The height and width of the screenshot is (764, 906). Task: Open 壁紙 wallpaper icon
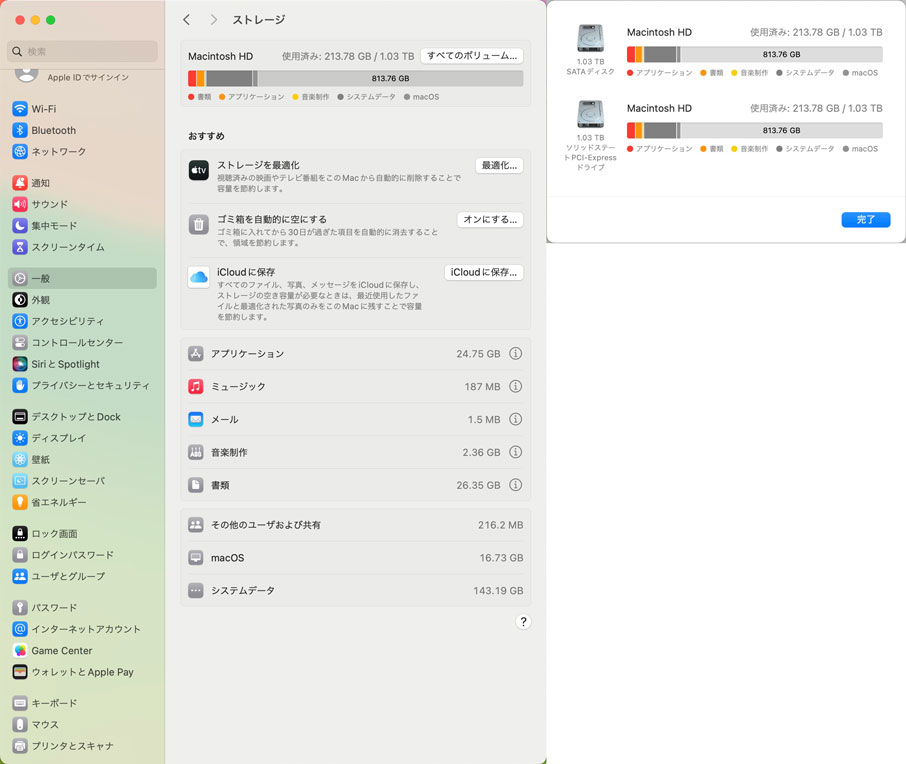20,459
